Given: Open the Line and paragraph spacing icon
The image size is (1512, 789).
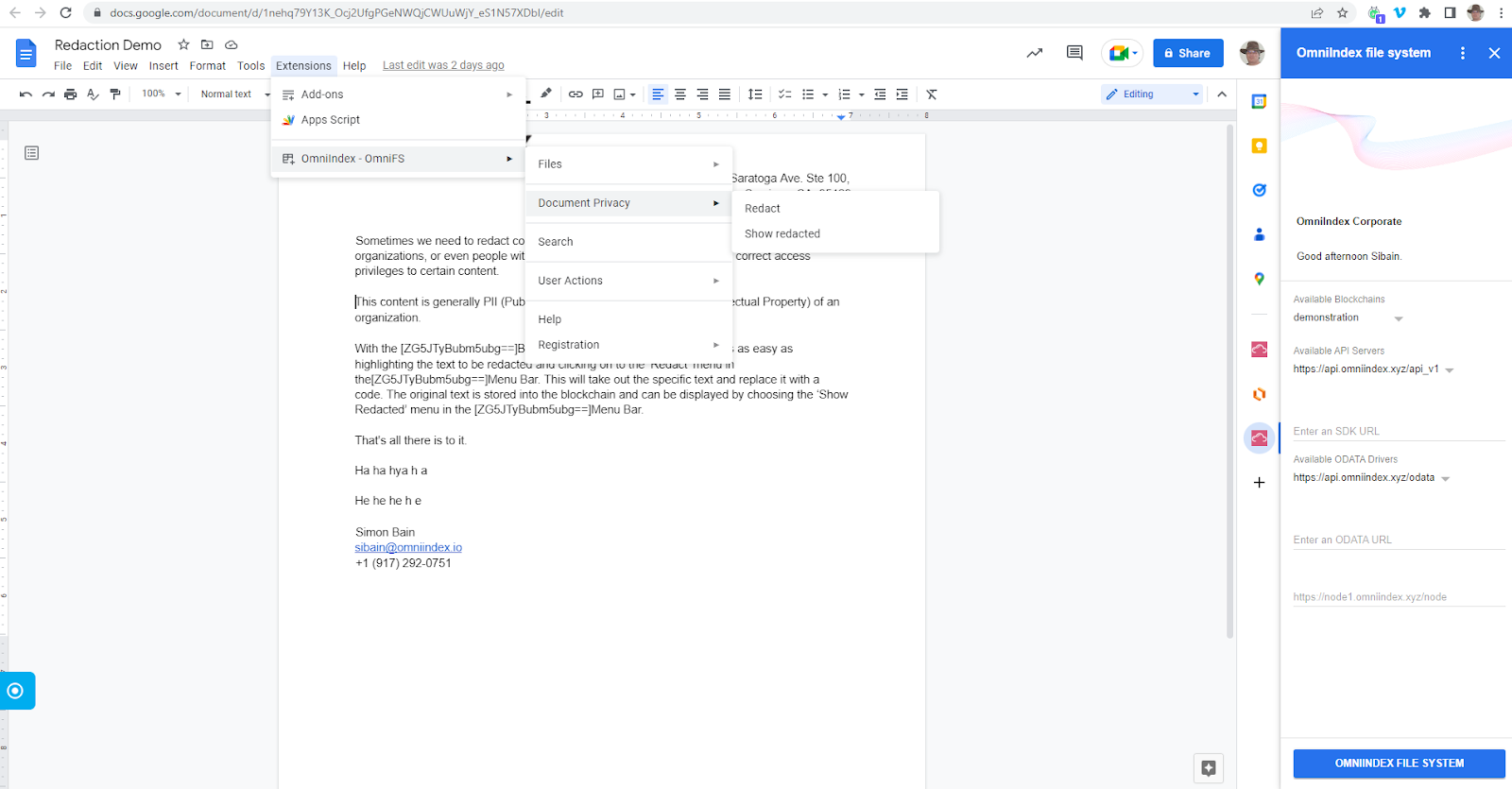Looking at the screenshot, I should (x=755, y=94).
